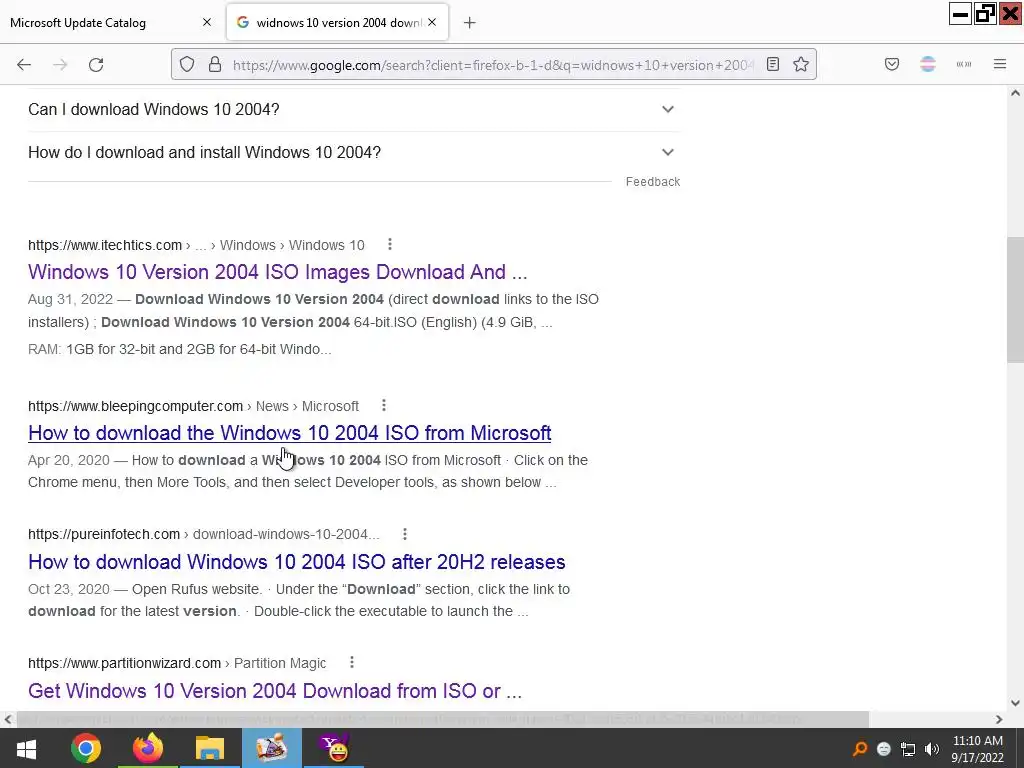Reload the current page

pos(96,65)
